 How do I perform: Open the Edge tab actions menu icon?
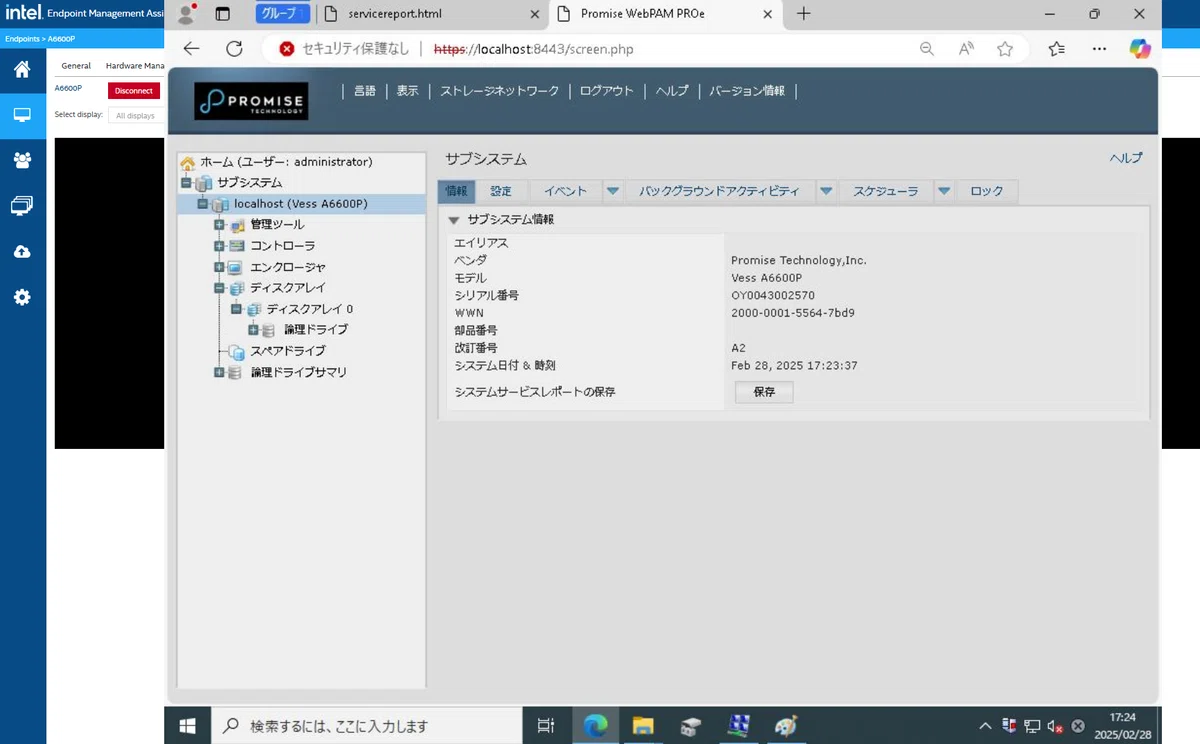click(223, 14)
